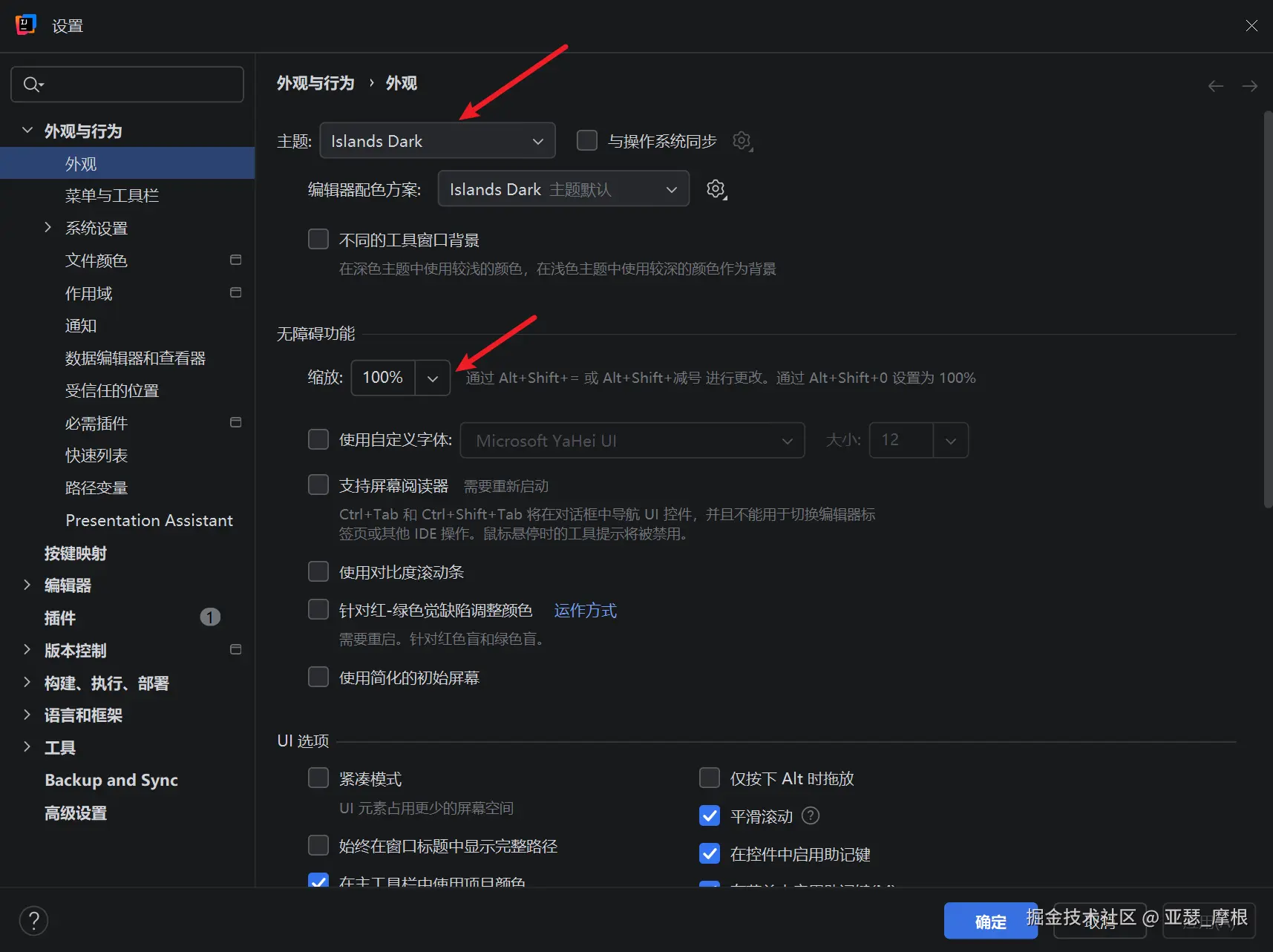Enable 紧凑模式 checkbox
This screenshot has width=1273, height=952.
[318, 778]
